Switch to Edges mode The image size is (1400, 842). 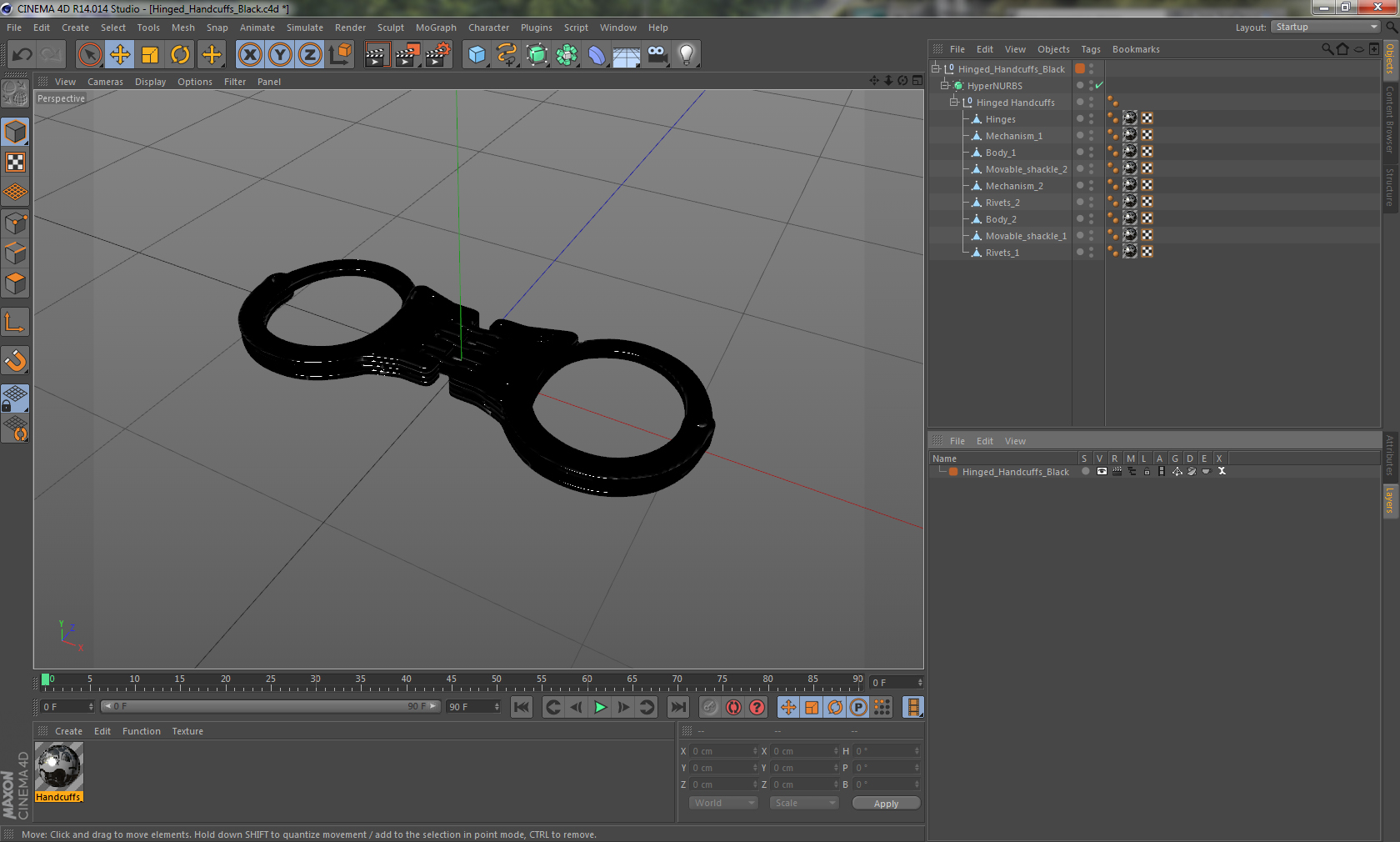tap(16, 253)
